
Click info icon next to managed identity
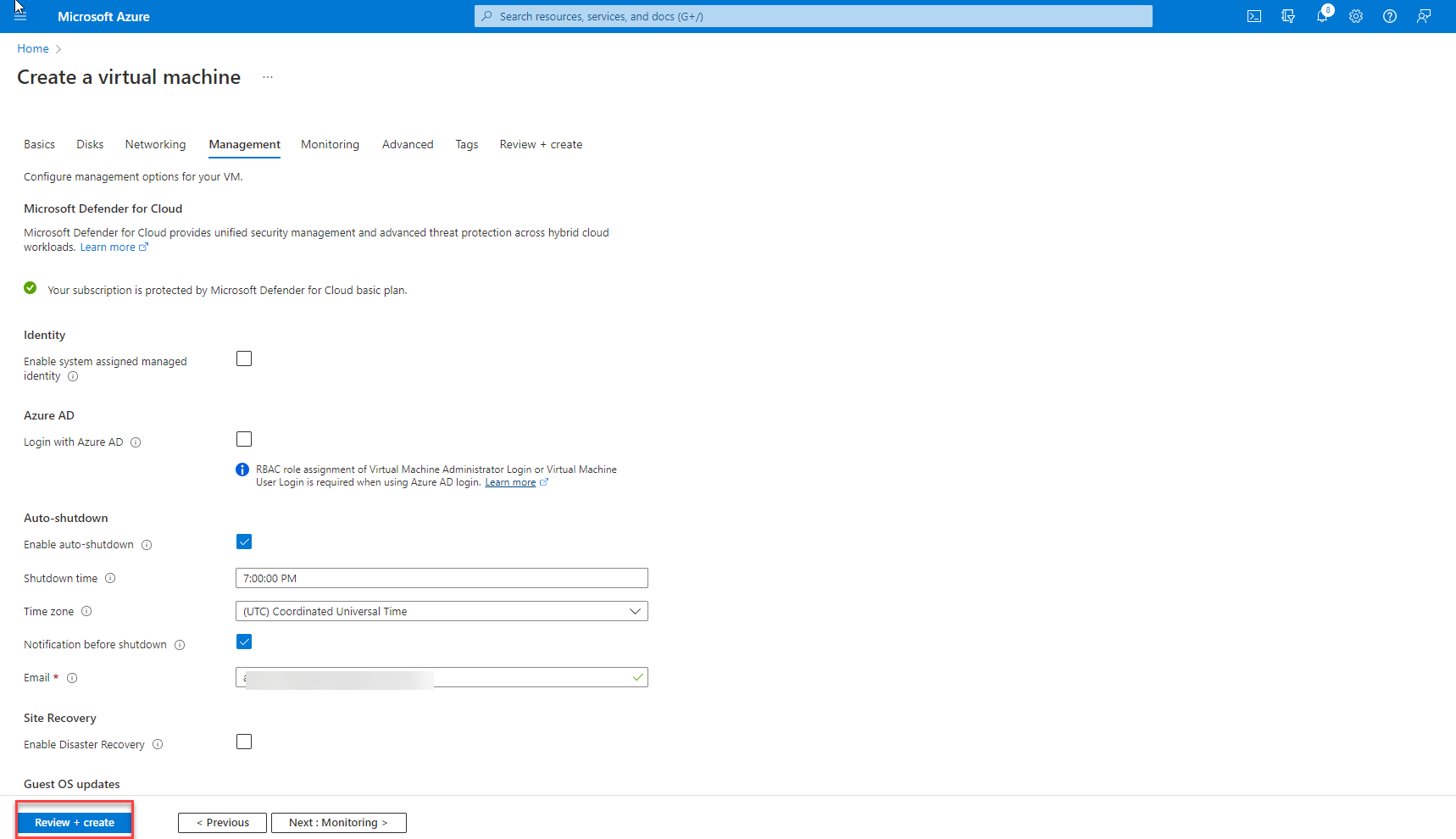(x=73, y=376)
